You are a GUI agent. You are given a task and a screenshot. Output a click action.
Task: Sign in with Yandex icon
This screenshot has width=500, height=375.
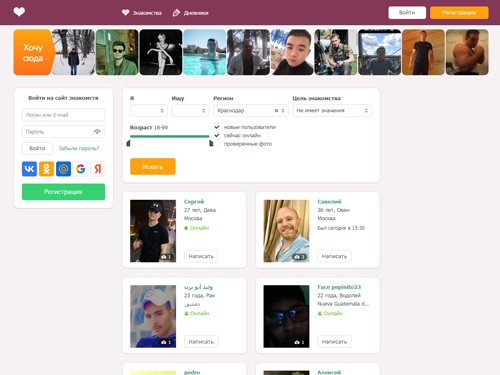click(98, 169)
